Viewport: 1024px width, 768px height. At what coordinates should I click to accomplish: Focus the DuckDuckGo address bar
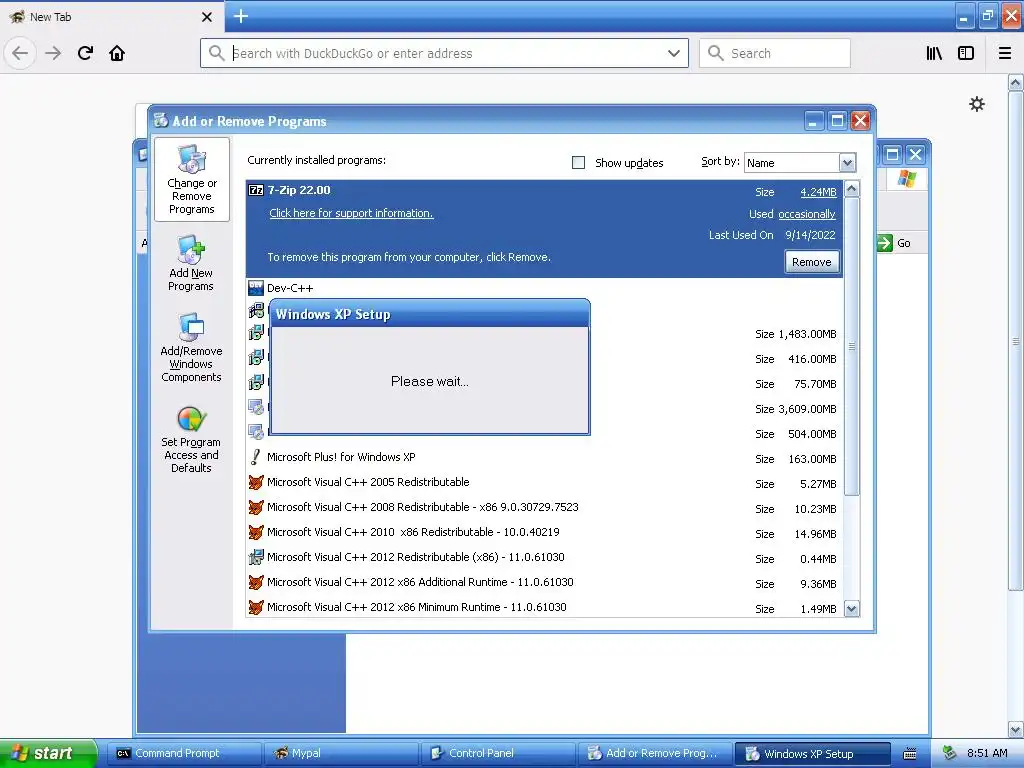[444, 53]
